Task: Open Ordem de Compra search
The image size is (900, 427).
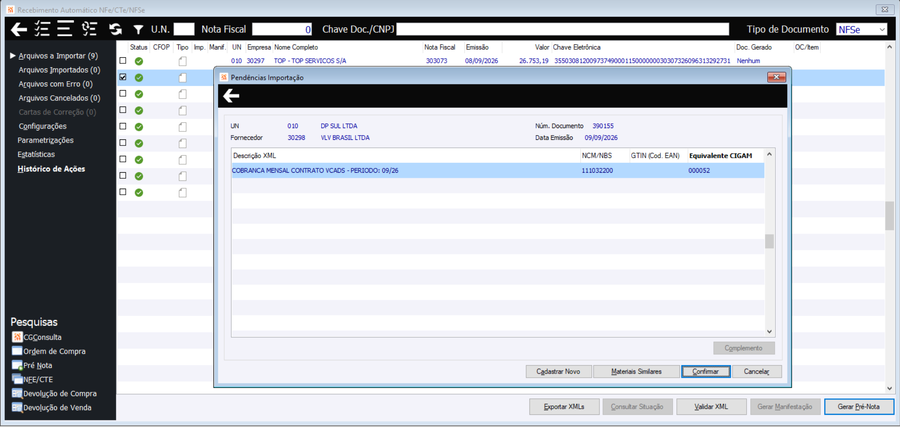Action: (49, 351)
